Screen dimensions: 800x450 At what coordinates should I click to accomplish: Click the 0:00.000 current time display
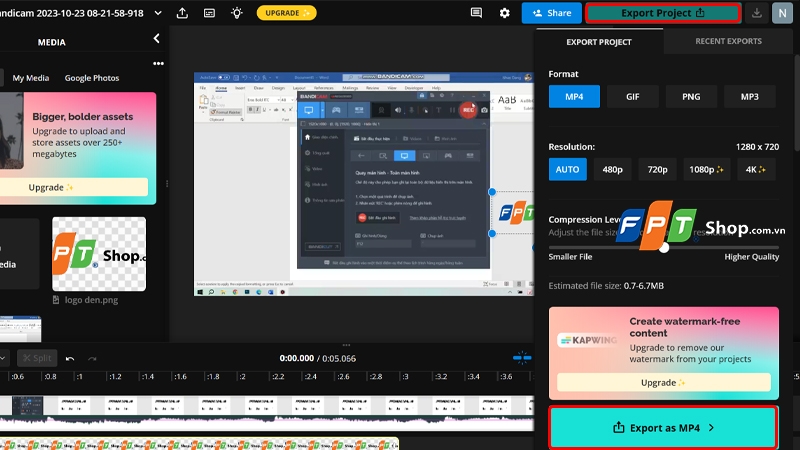(x=296, y=358)
